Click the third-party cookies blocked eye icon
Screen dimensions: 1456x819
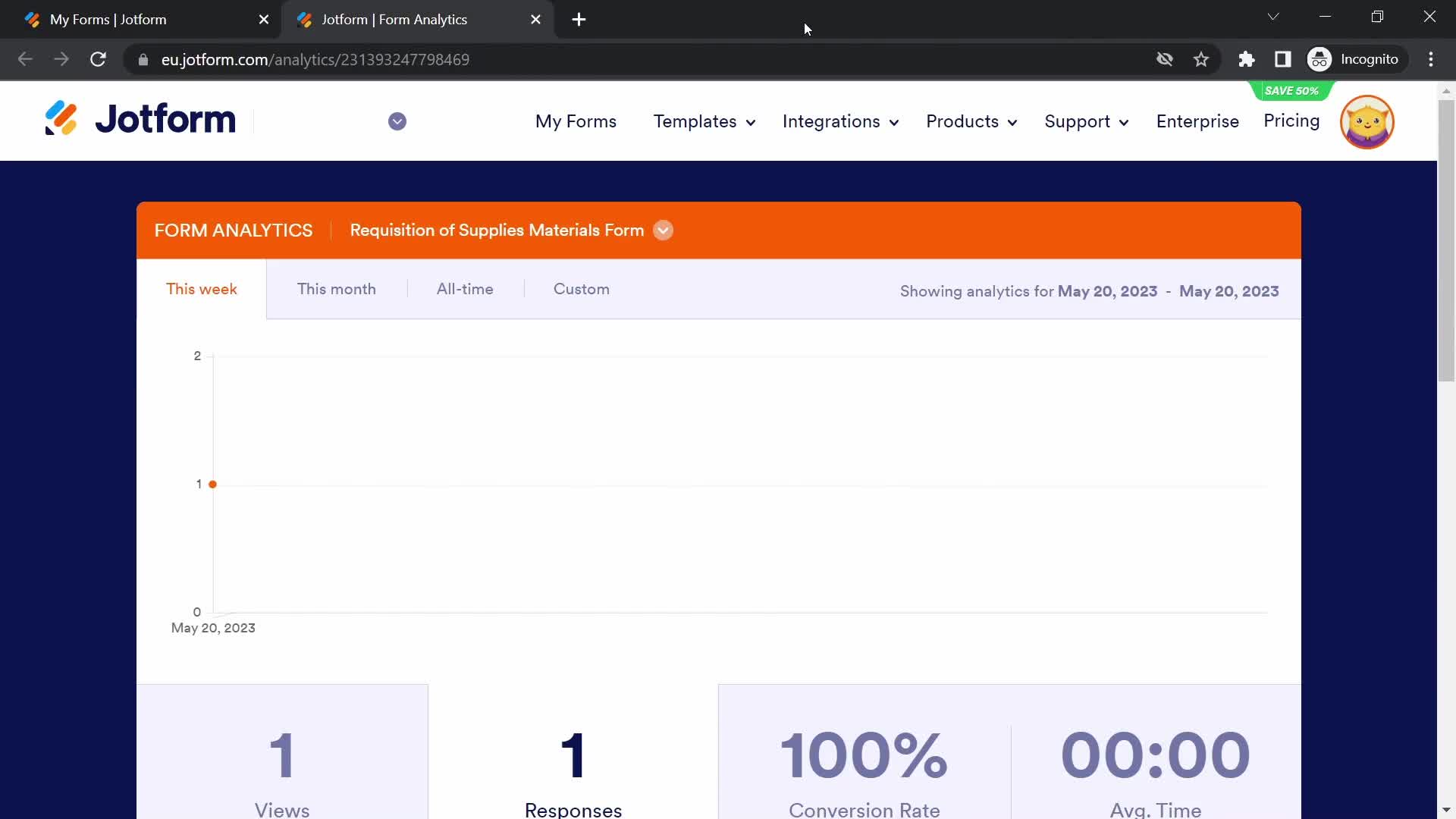(x=1165, y=59)
